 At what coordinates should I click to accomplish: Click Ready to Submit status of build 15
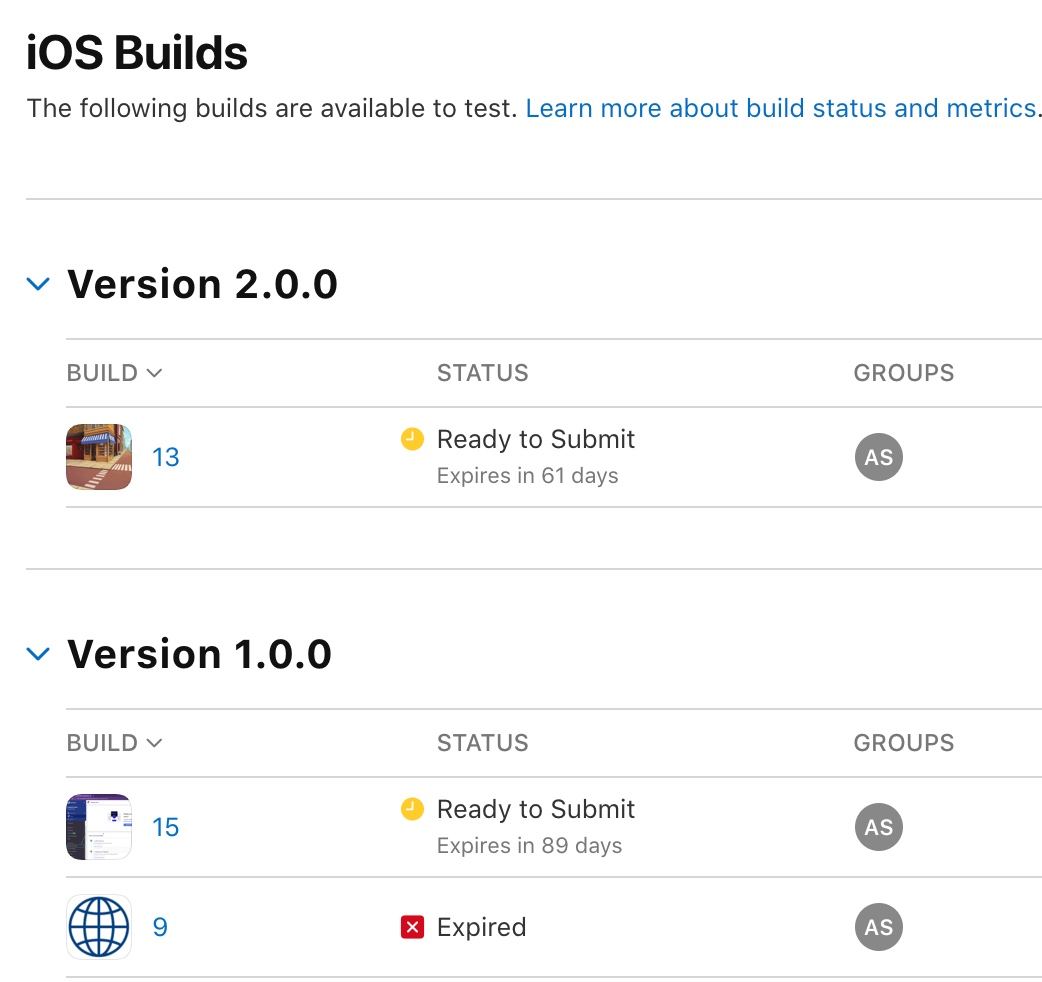(536, 809)
